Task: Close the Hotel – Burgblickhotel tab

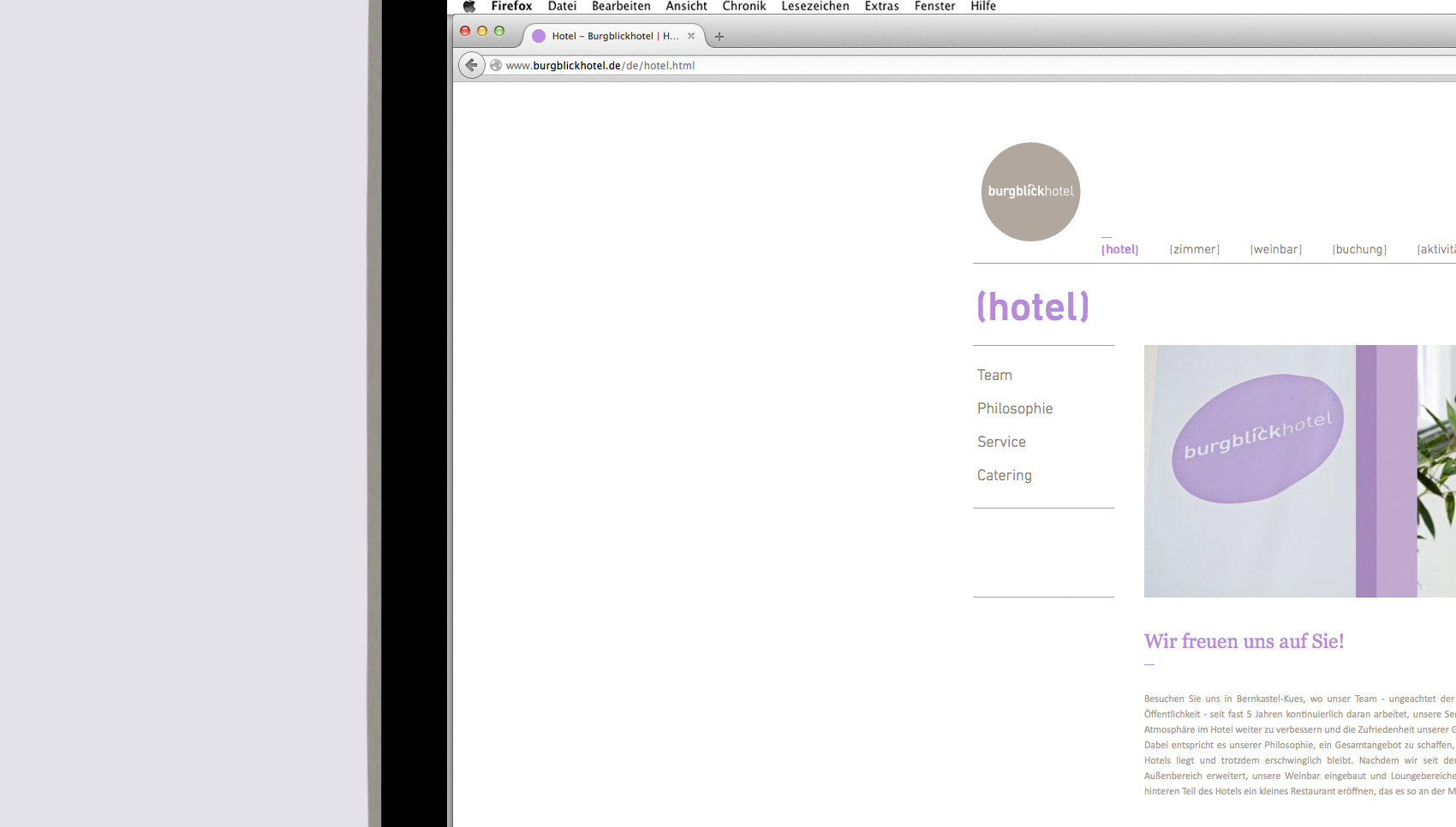Action: point(691,36)
